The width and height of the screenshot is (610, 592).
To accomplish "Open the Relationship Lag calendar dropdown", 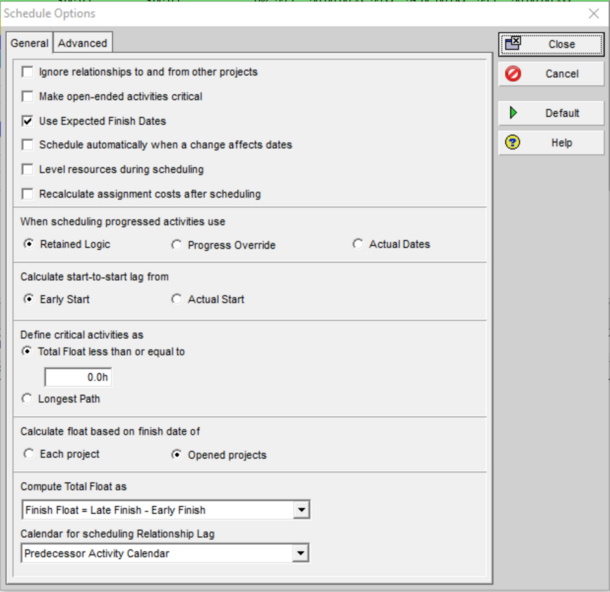I will coord(302,553).
